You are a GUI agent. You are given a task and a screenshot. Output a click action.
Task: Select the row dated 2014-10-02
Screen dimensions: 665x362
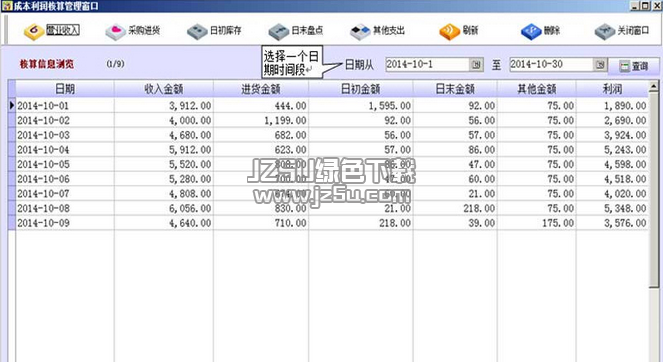point(332,120)
